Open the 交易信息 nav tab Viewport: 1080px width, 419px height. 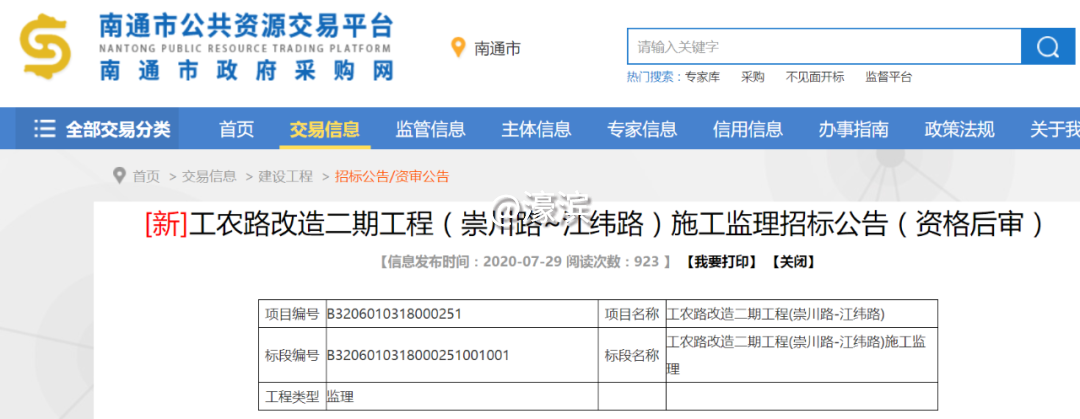[324, 129]
